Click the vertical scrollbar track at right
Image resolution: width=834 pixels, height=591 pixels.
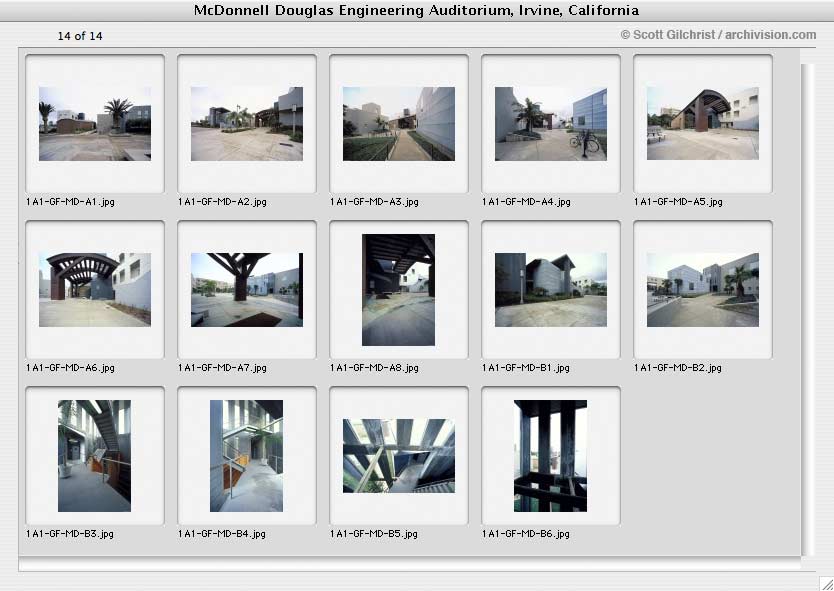coord(807,310)
